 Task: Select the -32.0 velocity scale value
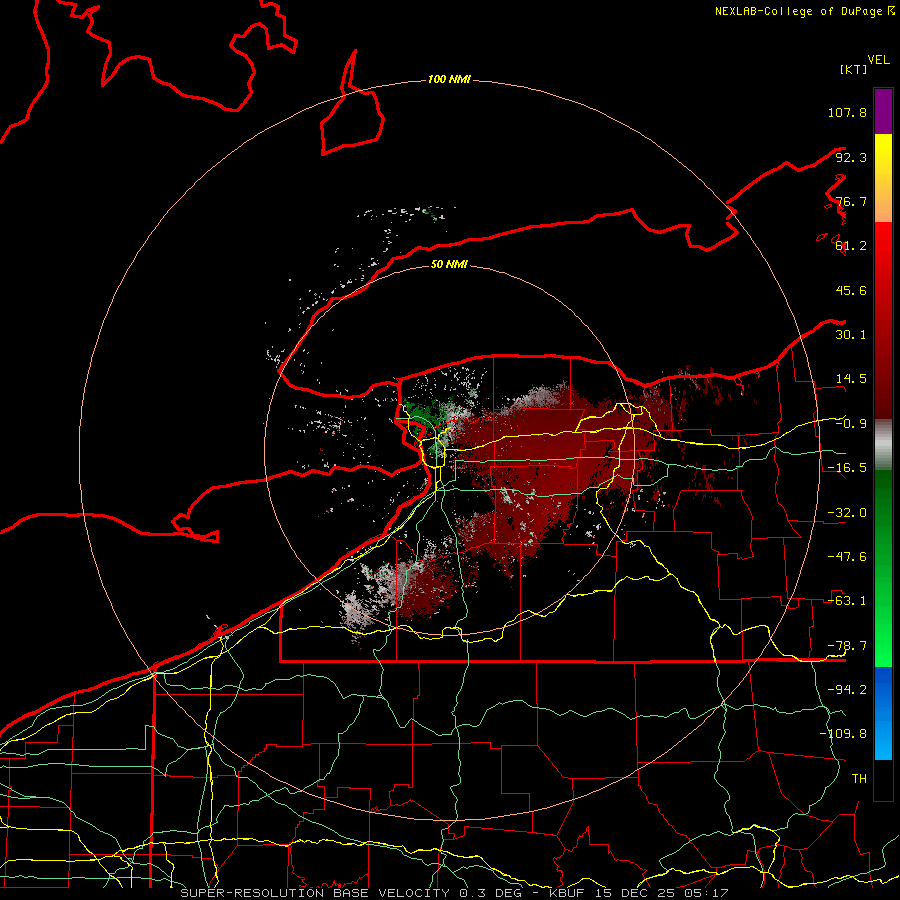(847, 513)
